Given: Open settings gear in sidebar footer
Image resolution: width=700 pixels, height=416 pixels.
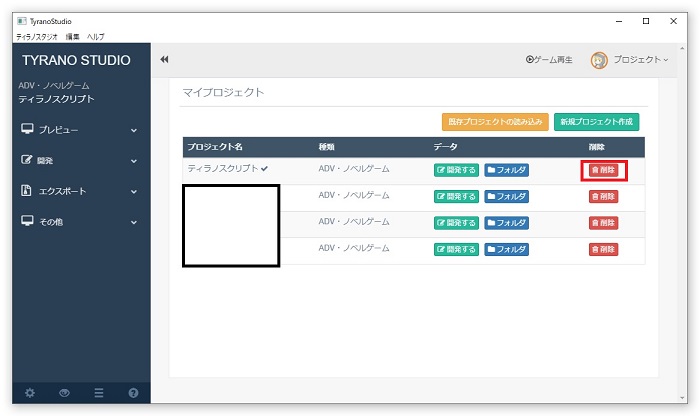Looking at the screenshot, I should coord(29,393).
